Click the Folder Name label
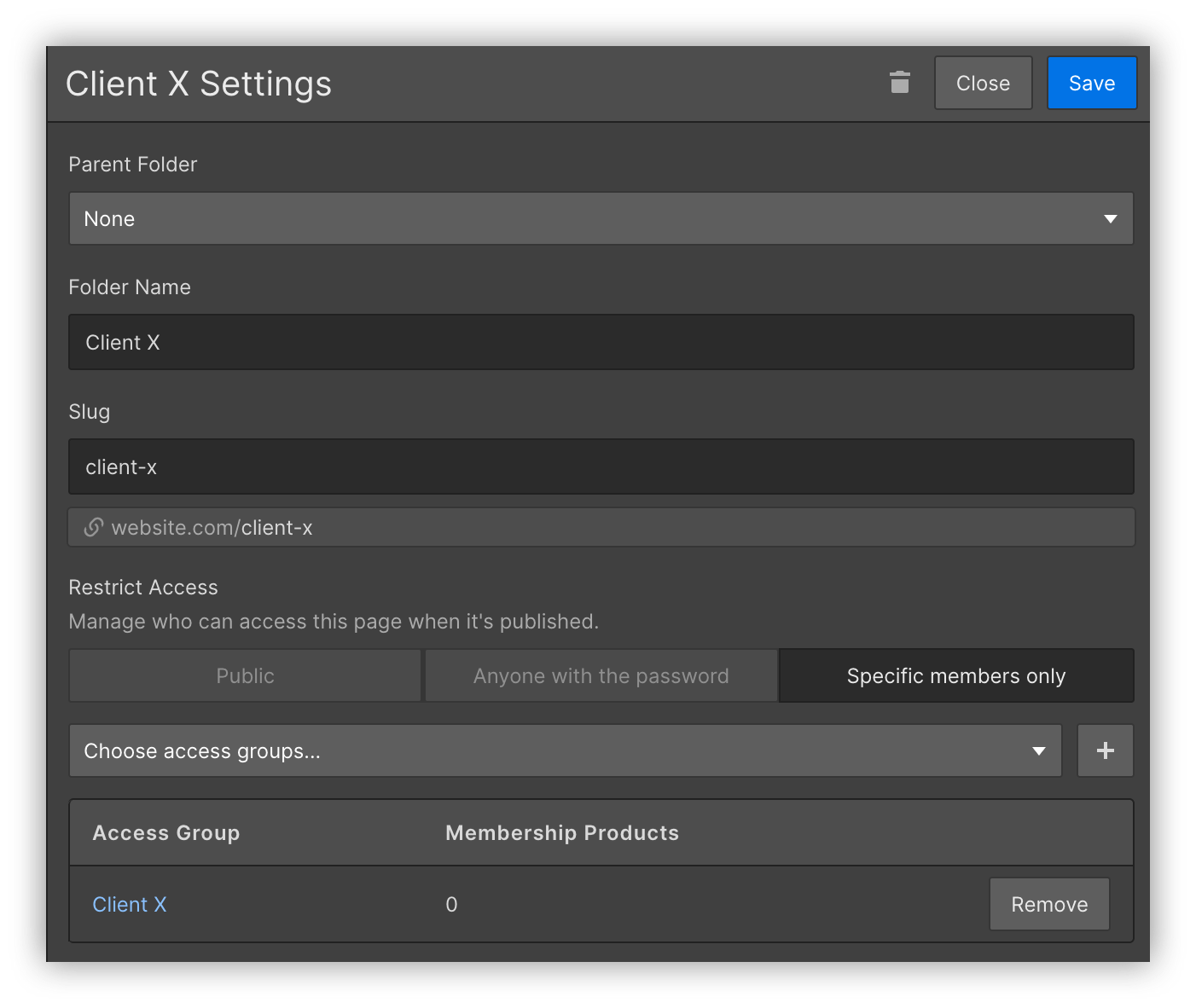This screenshot has height=1008, width=1196. [x=130, y=287]
